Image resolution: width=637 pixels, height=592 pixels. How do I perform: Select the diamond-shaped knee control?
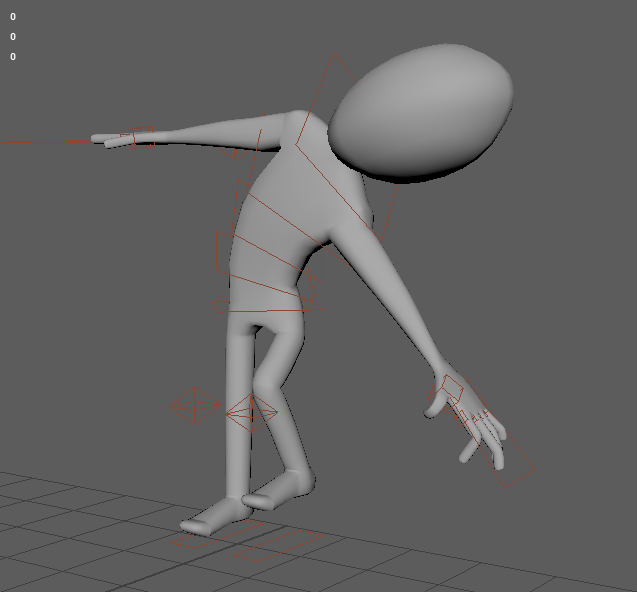[251, 412]
